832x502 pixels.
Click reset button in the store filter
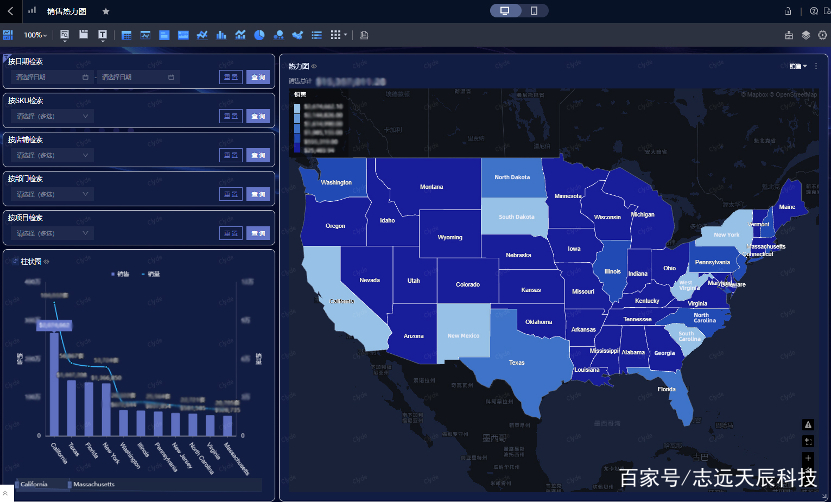(x=231, y=155)
